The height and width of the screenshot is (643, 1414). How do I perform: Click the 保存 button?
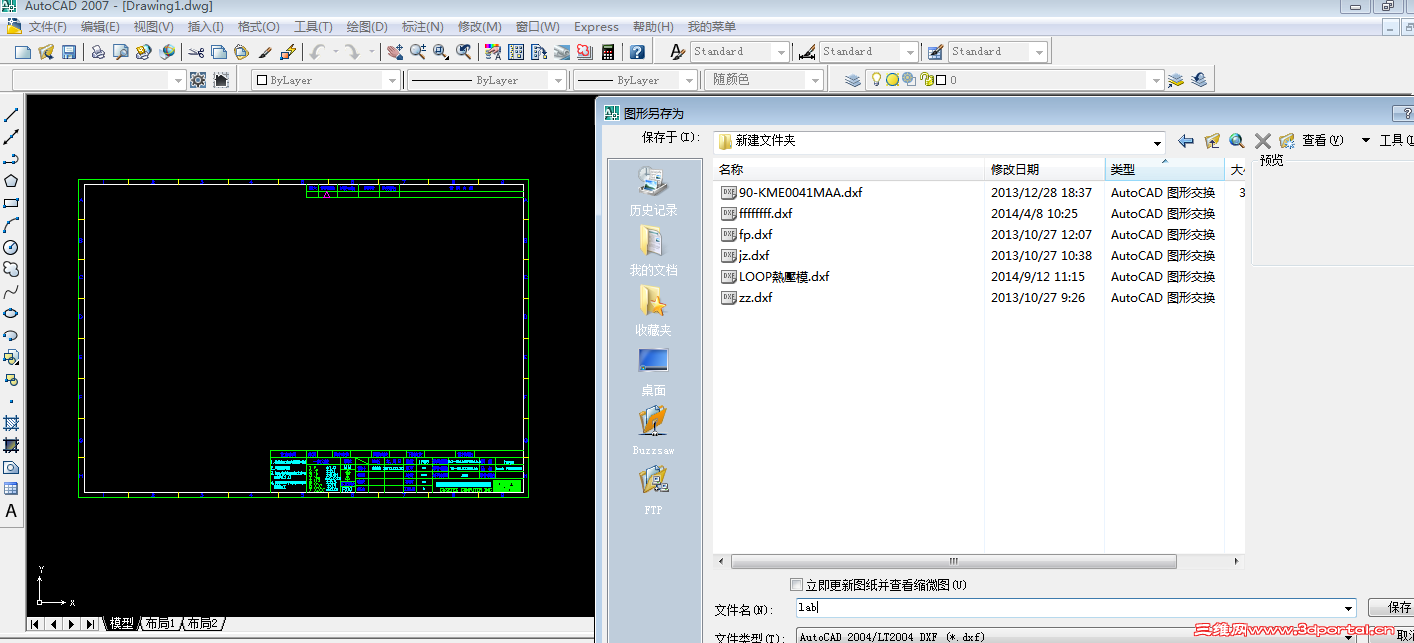[1393, 608]
